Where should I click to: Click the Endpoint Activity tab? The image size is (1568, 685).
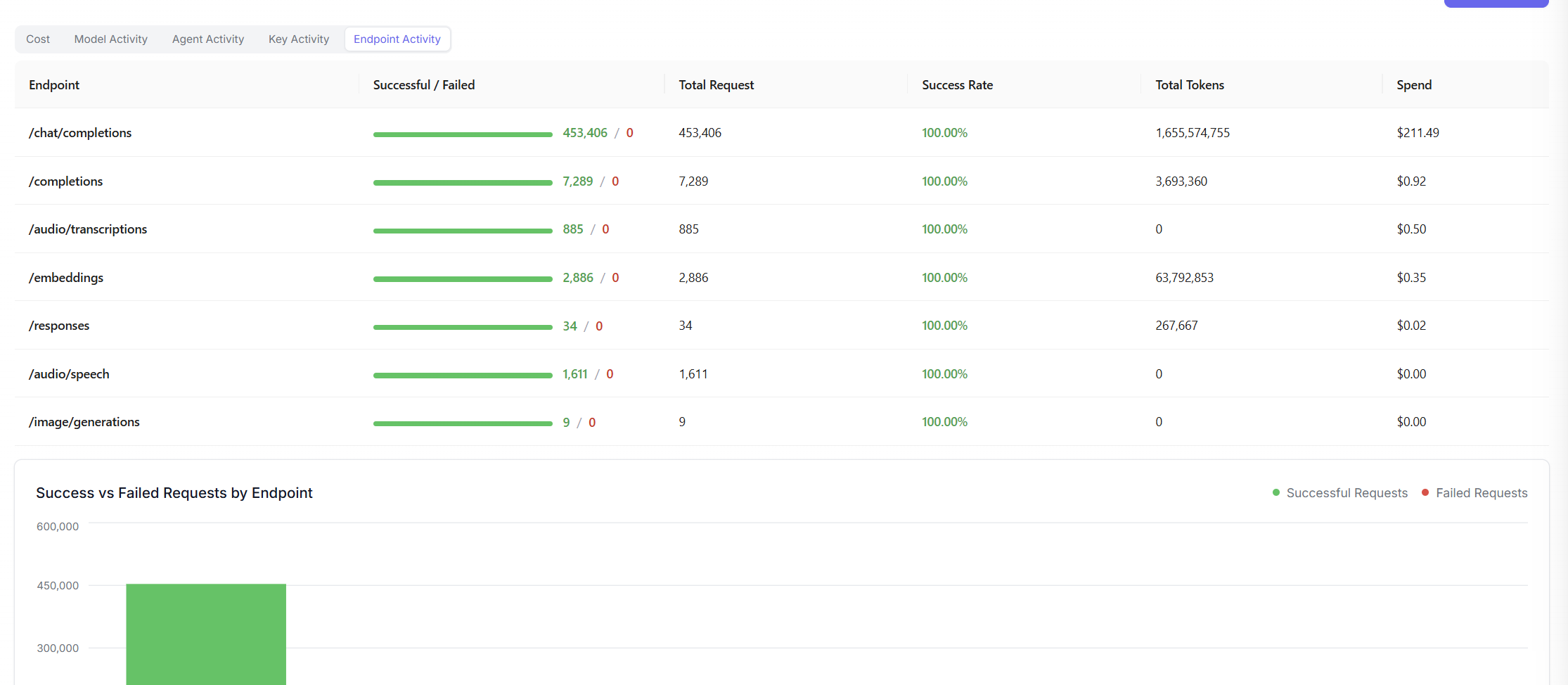(397, 39)
